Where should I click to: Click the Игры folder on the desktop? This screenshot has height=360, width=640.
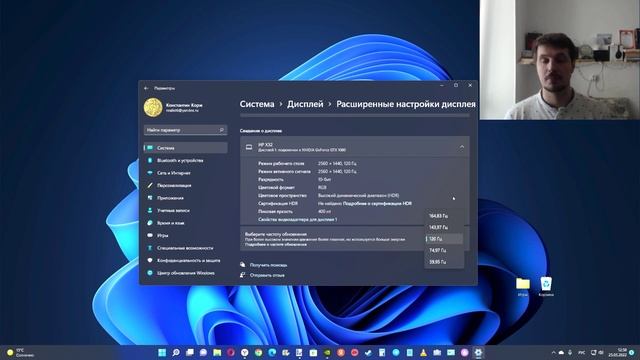coord(522,287)
